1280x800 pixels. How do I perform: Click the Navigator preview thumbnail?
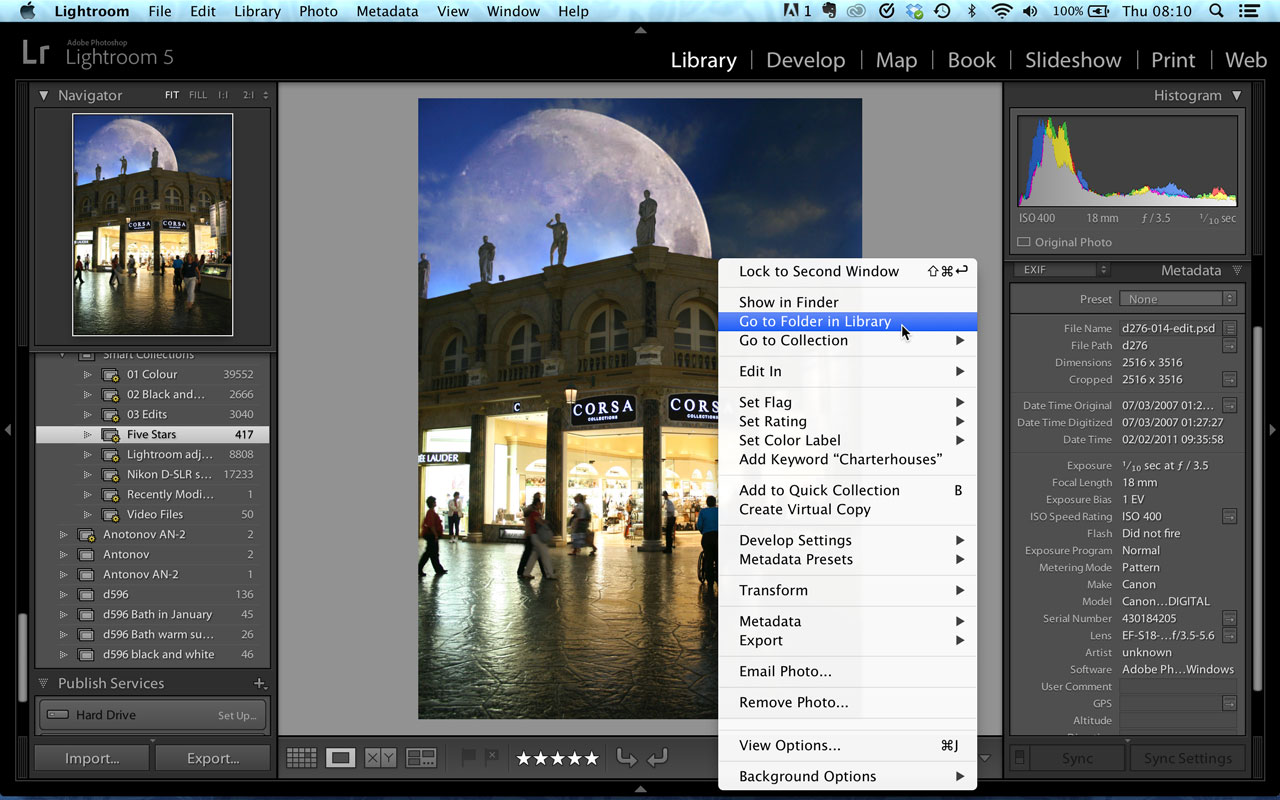[x=153, y=224]
